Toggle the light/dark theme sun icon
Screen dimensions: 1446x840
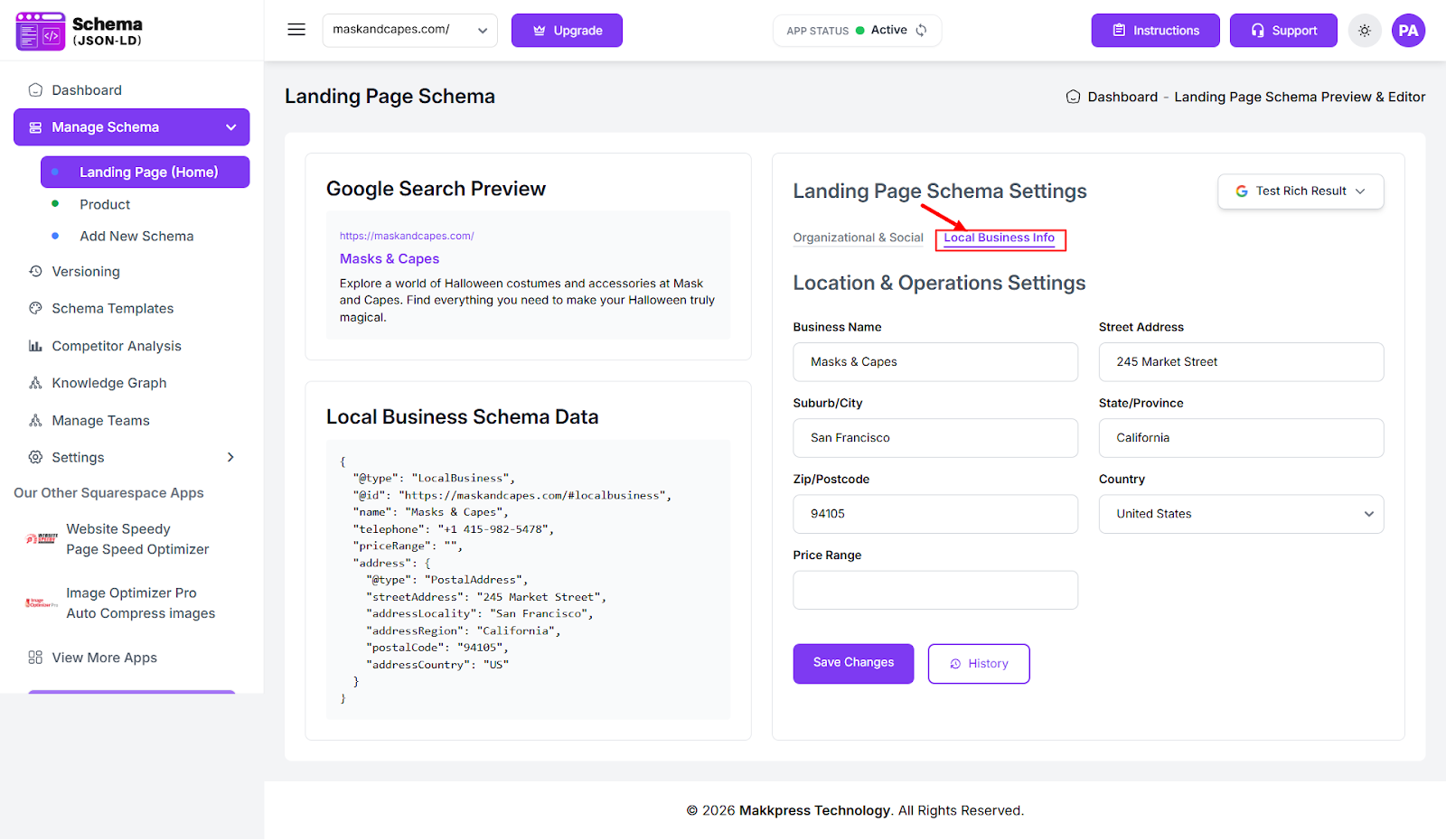click(1365, 31)
